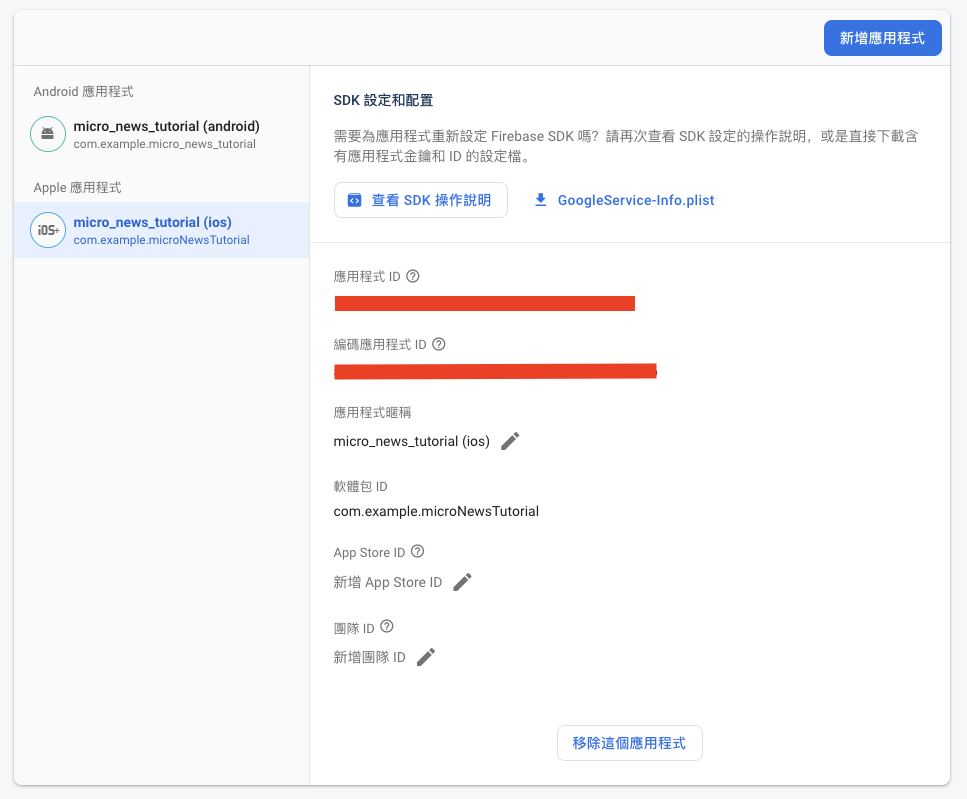Image resolution: width=967 pixels, height=799 pixels.
Task: Open help icon next to 編碼應用程式 ID
Action: [438, 344]
